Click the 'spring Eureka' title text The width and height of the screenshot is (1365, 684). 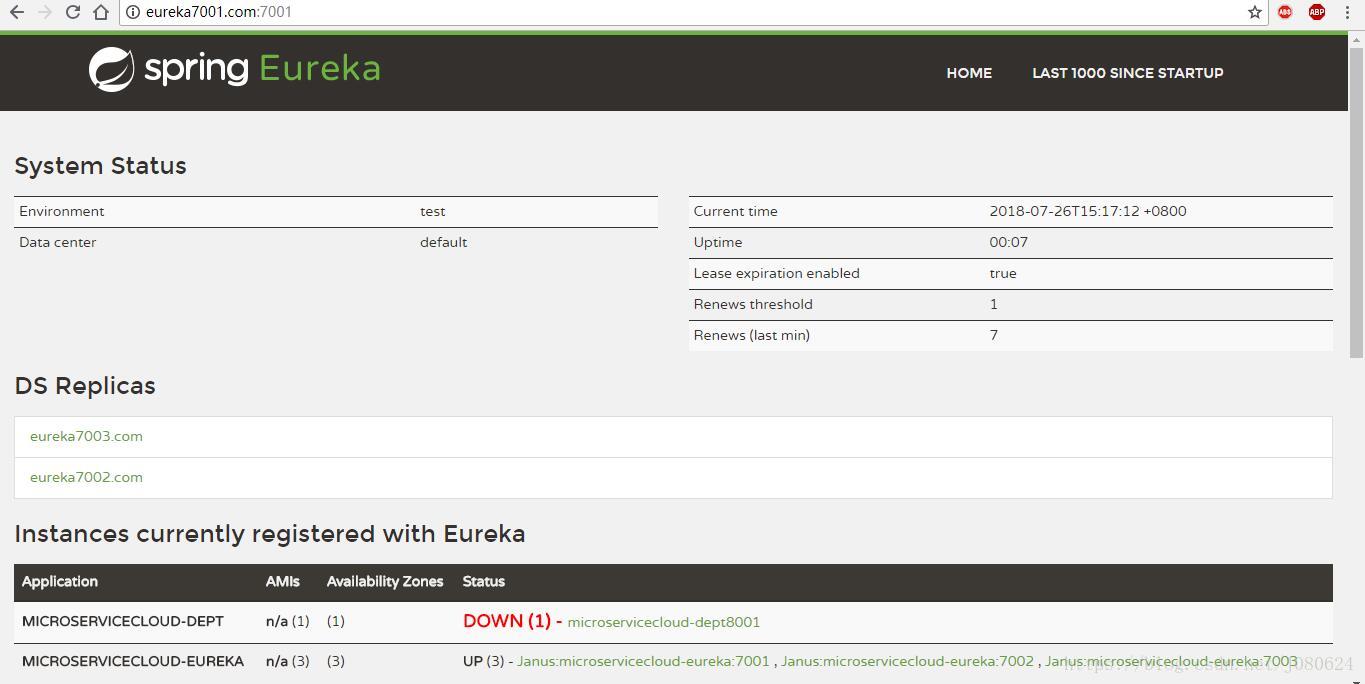[x=262, y=69]
